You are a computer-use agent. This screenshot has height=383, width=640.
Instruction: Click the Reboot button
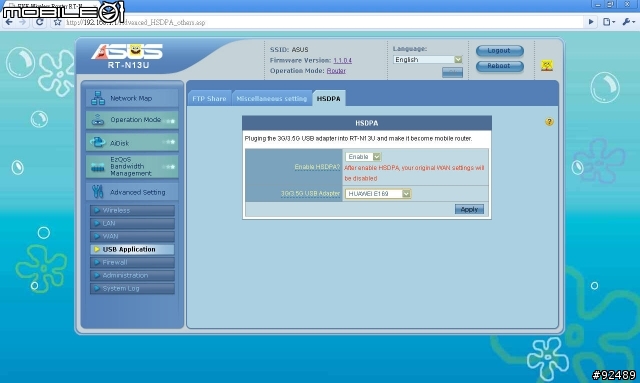pyautogui.click(x=500, y=66)
